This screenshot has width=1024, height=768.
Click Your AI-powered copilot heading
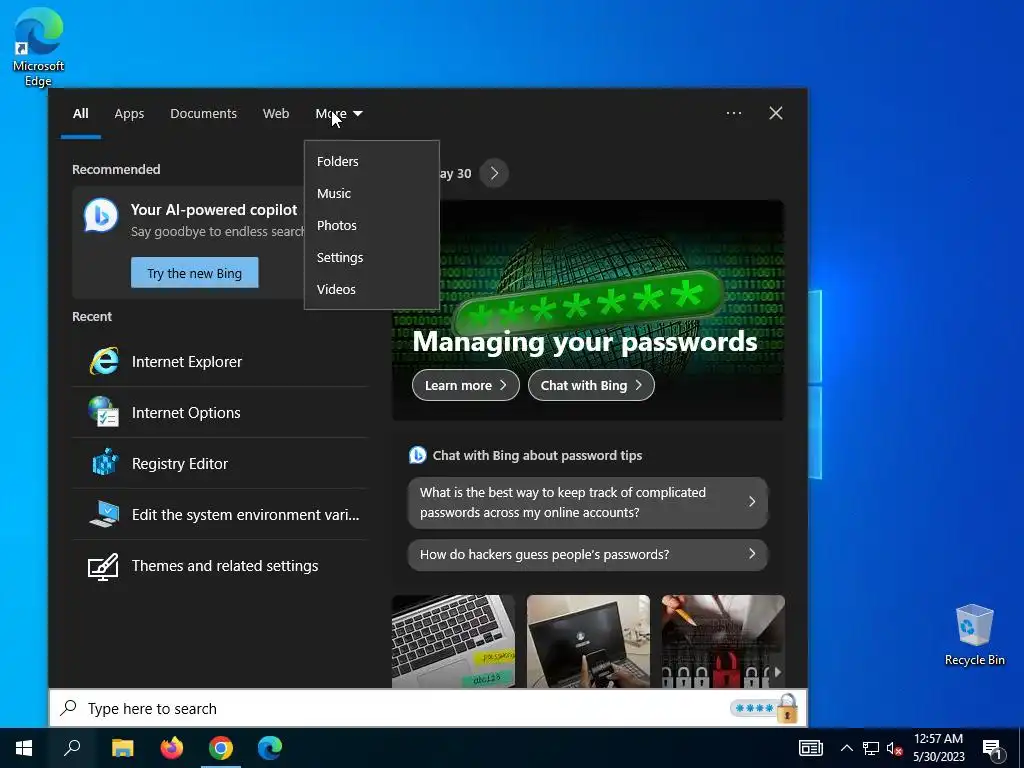pos(214,210)
